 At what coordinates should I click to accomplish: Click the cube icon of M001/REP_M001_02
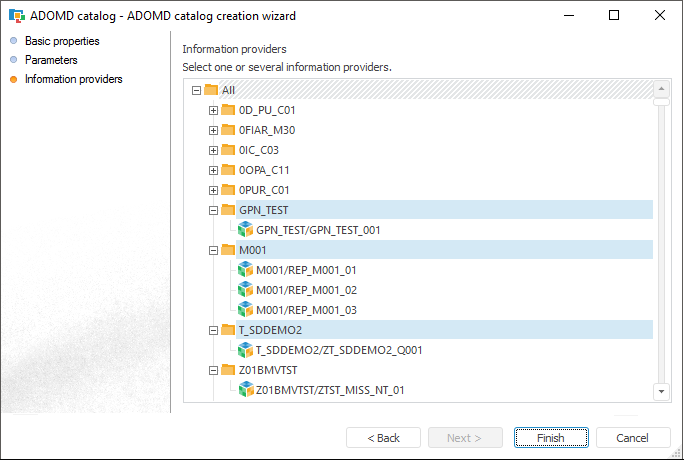point(246,290)
